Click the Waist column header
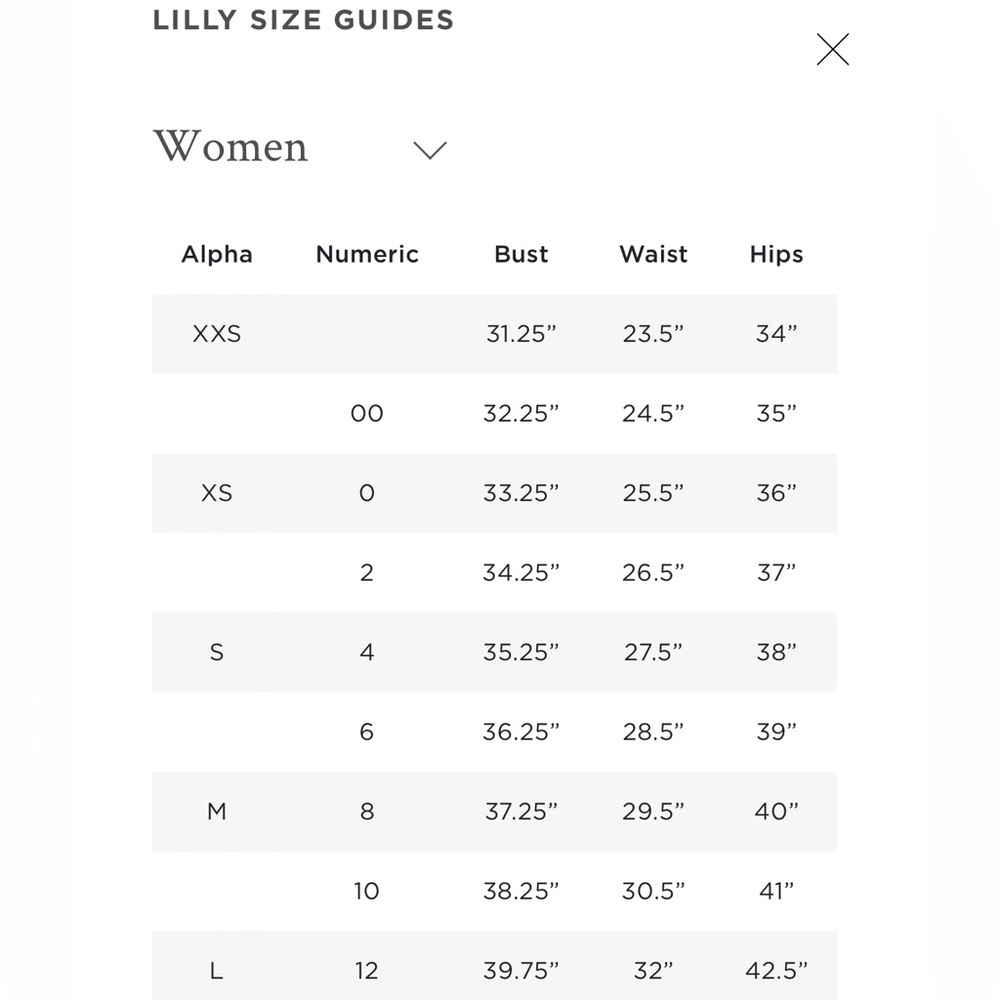Viewport: 1000px width, 1000px height. pos(653,254)
